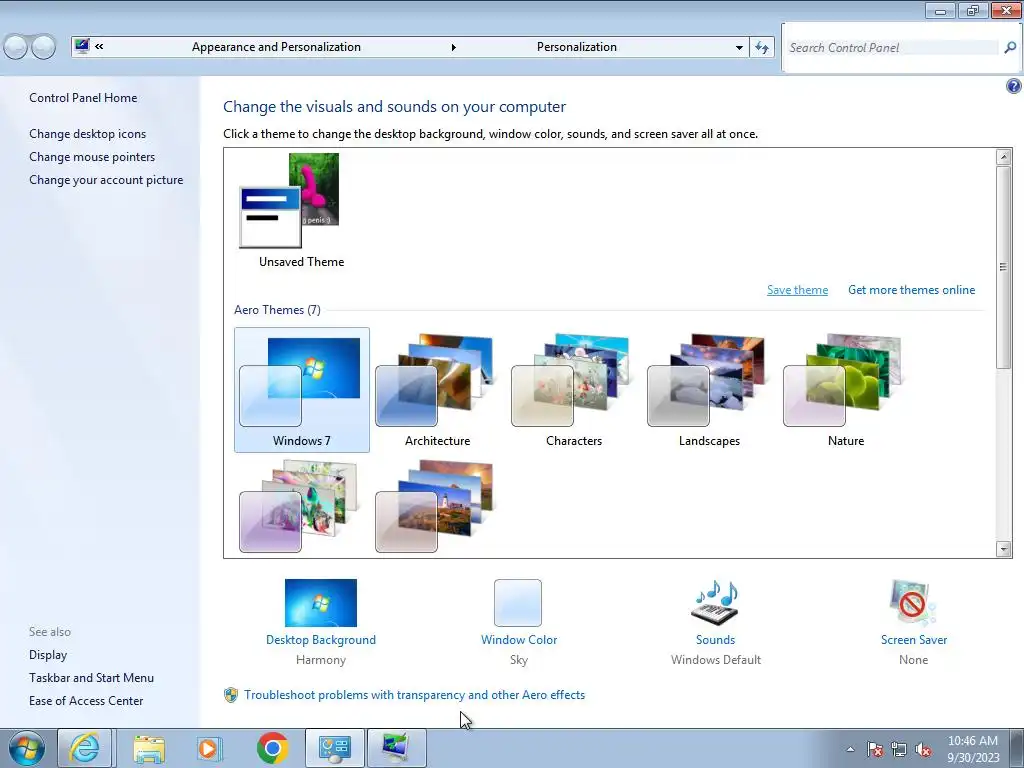Click the network tray icon
1024x768 pixels.
point(899,750)
